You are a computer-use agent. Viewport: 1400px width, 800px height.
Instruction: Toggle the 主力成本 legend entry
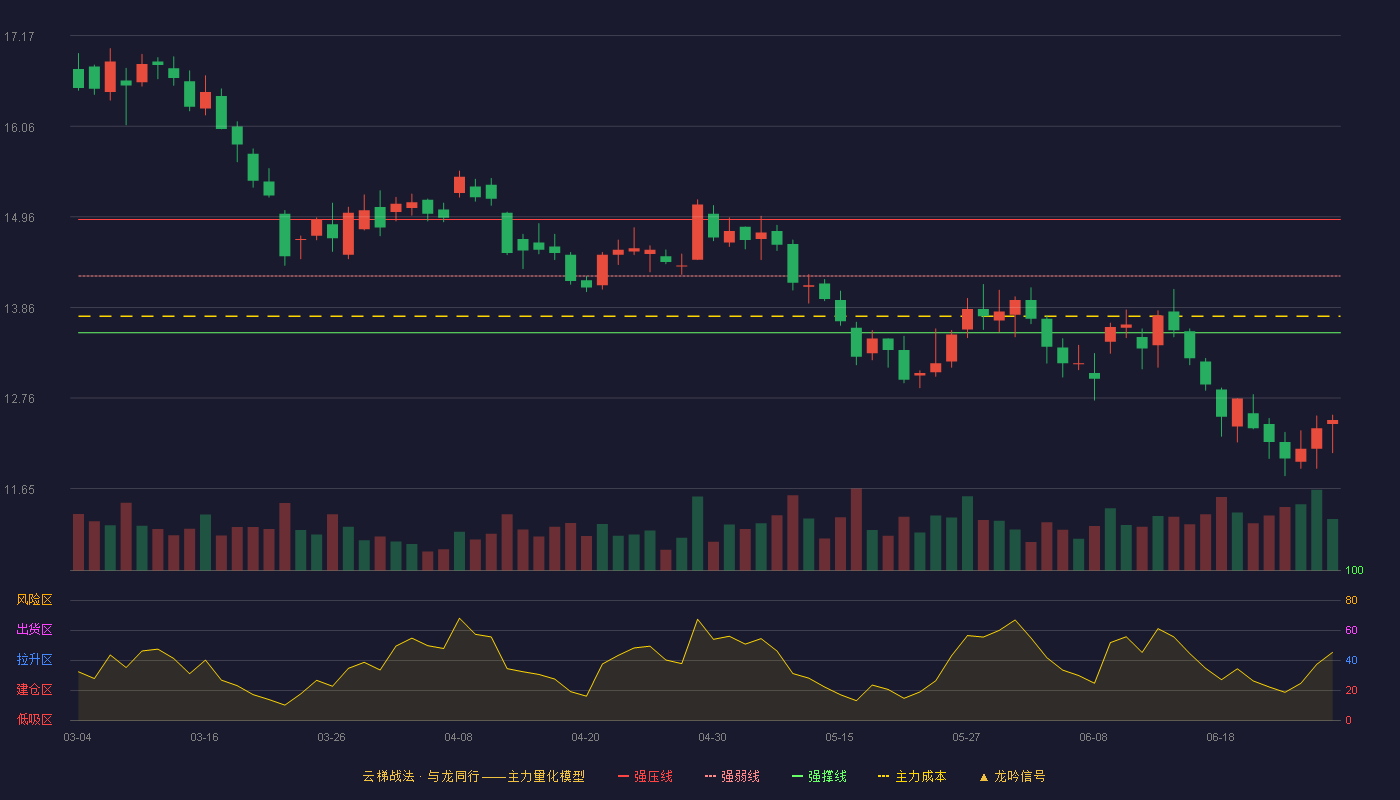[x=912, y=776]
